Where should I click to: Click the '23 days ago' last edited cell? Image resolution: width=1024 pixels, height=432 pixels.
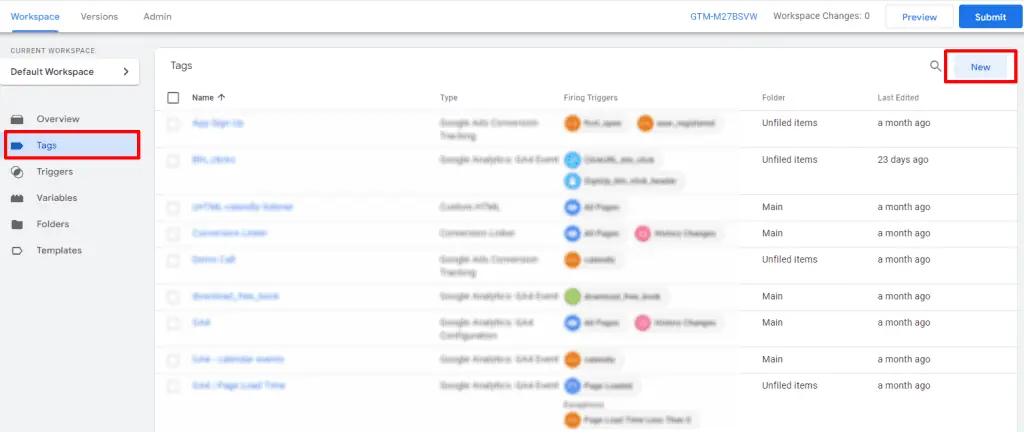click(x=903, y=159)
